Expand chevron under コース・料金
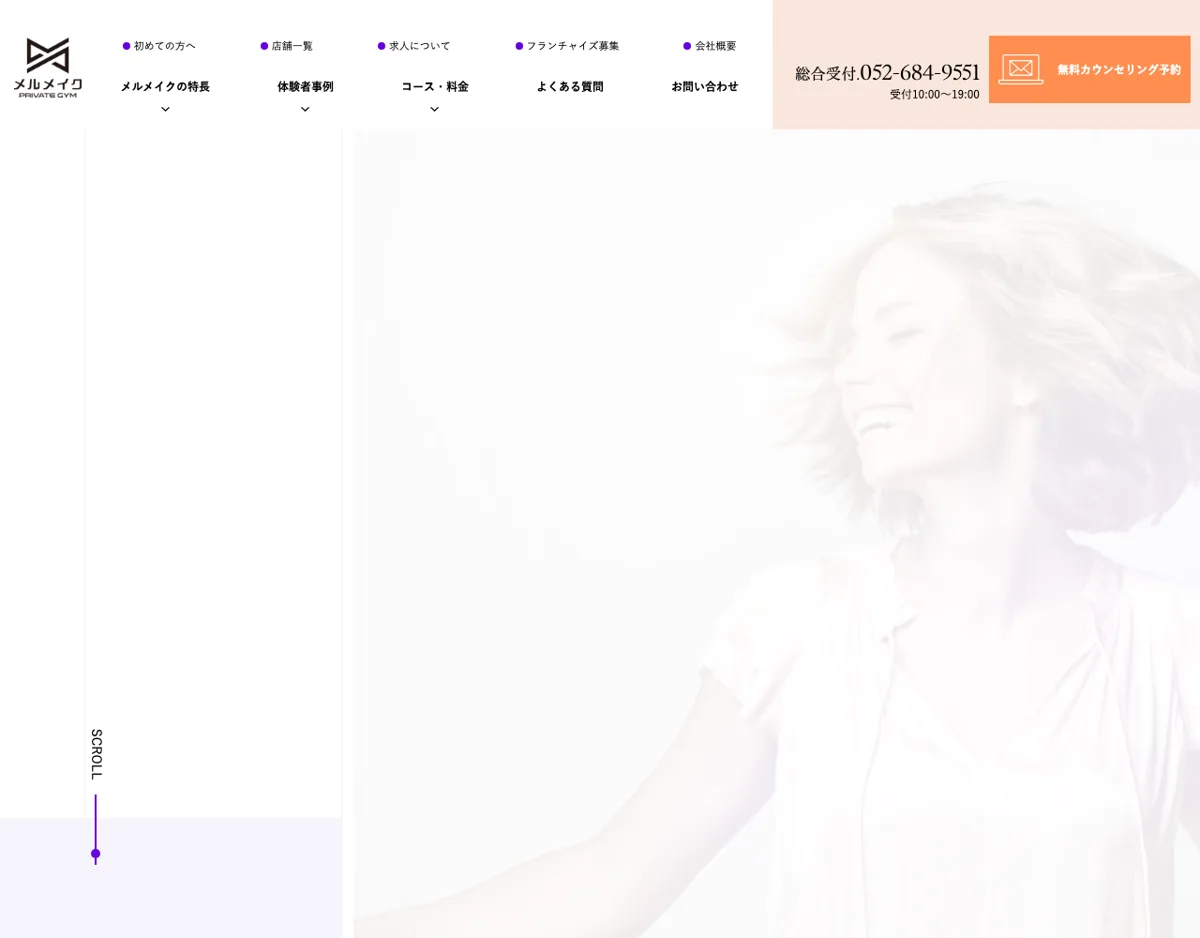The height and width of the screenshot is (938, 1200). pos(434,109)
